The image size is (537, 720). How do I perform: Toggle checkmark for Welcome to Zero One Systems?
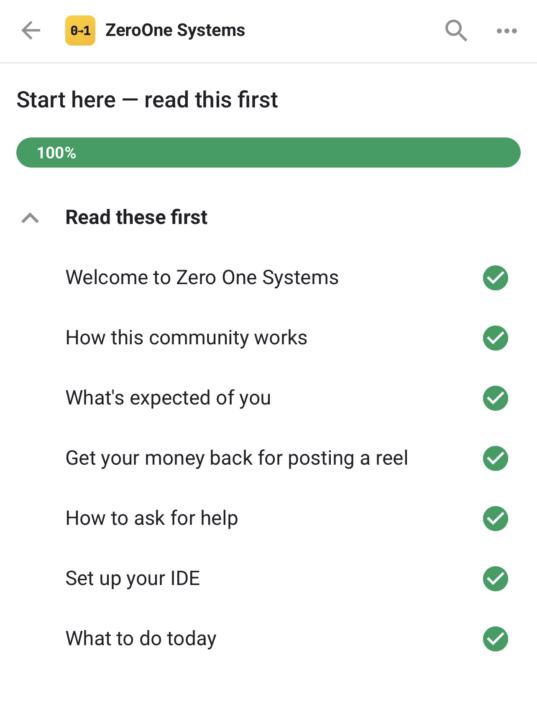495,278
